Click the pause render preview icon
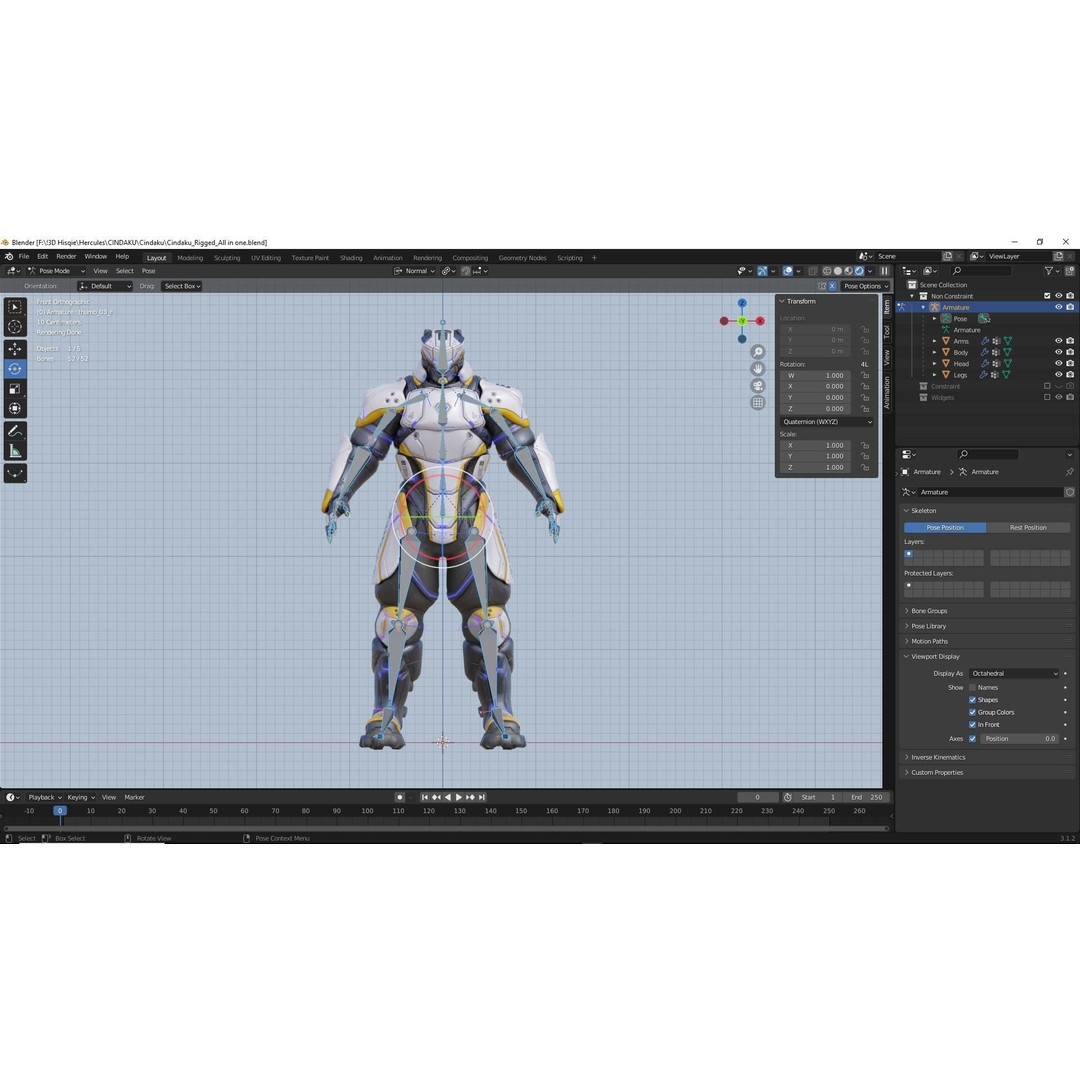The height and width of the screenshot is (1080, 1080). click(x=884, y=271)
